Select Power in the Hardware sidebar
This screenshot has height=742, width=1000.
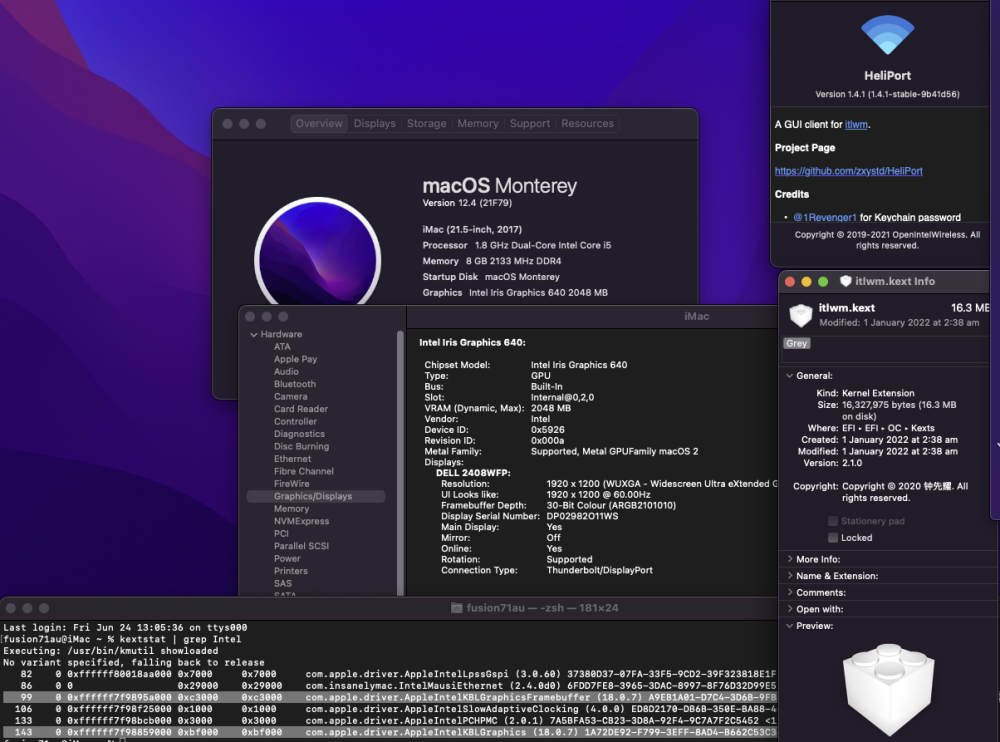[287, 558]
